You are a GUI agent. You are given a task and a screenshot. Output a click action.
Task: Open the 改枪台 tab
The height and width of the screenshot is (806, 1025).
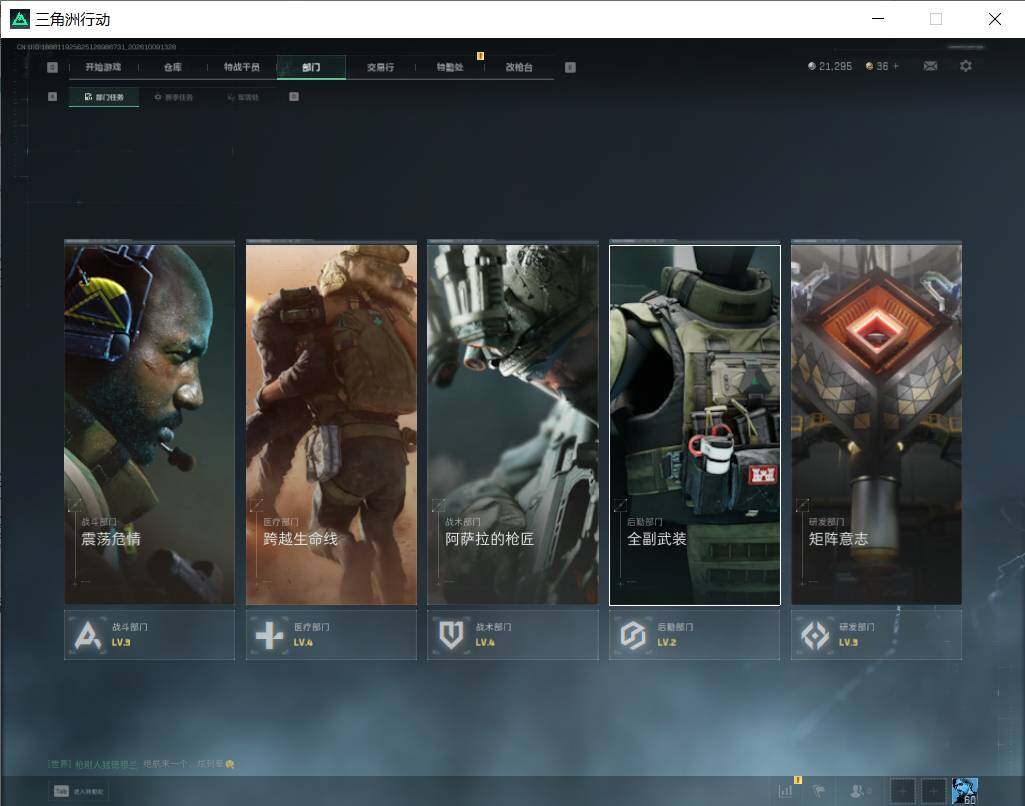(519, 67)
